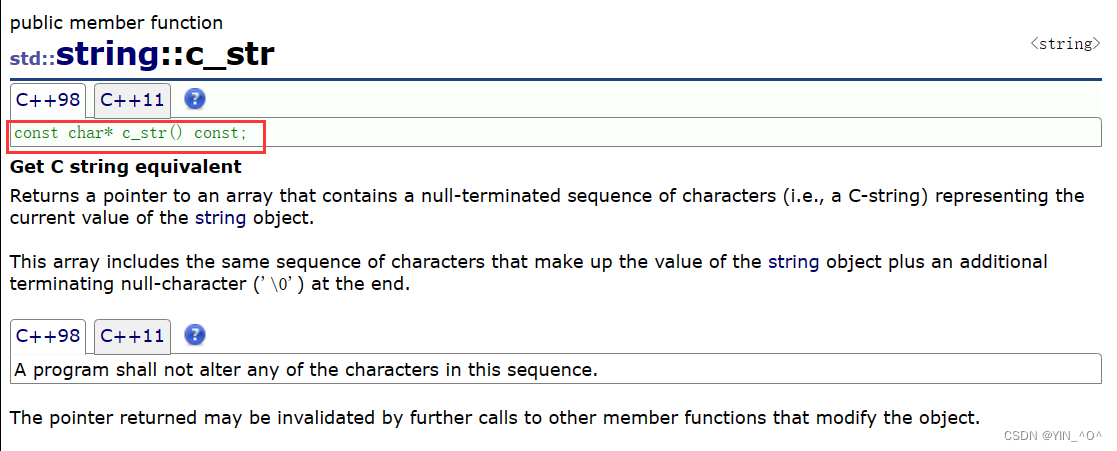Select the lower C++98 tab above the alter note
Screen dimensions: 1117x451
point(48,336)
